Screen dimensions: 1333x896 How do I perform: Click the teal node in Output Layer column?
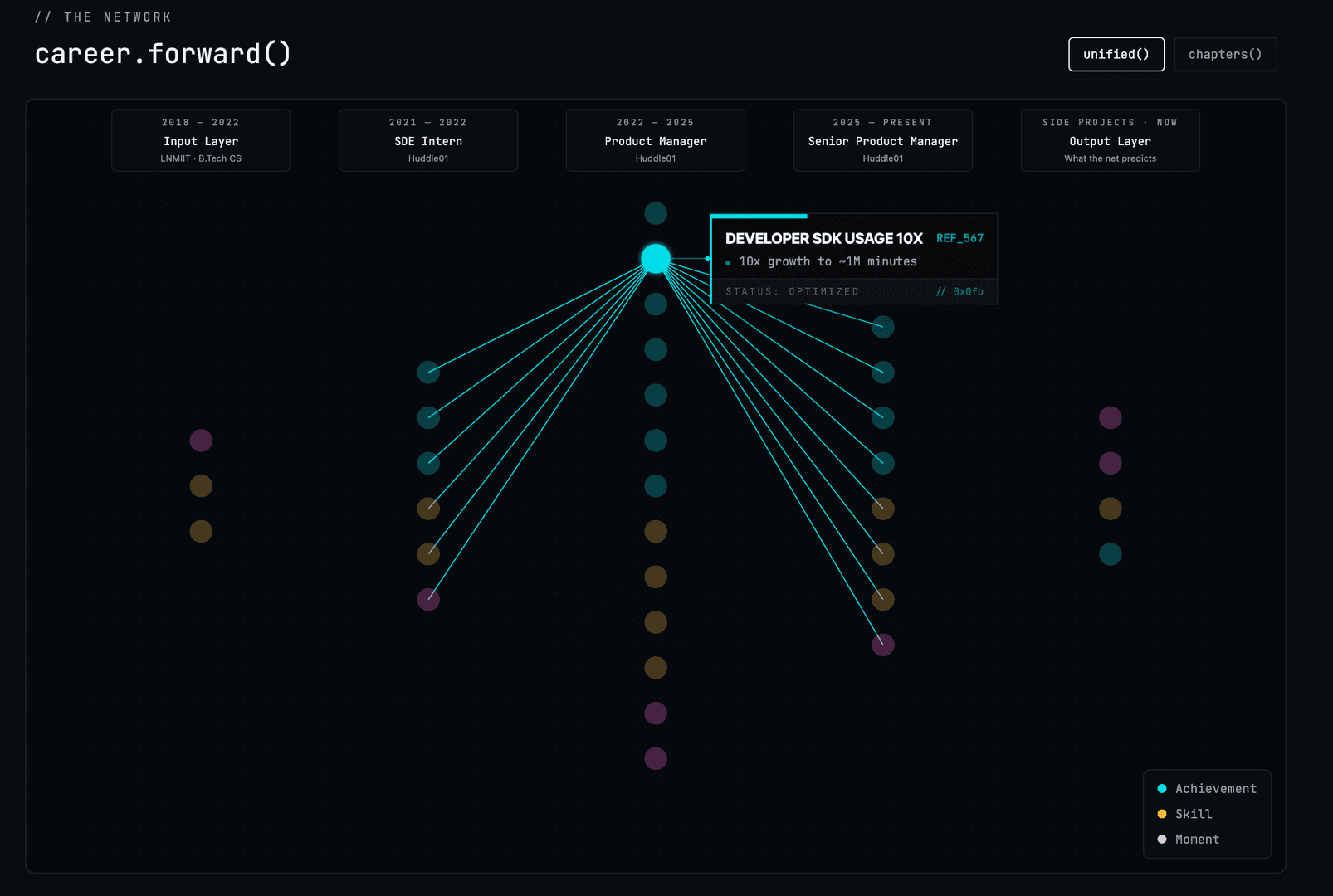(1111, 554)
